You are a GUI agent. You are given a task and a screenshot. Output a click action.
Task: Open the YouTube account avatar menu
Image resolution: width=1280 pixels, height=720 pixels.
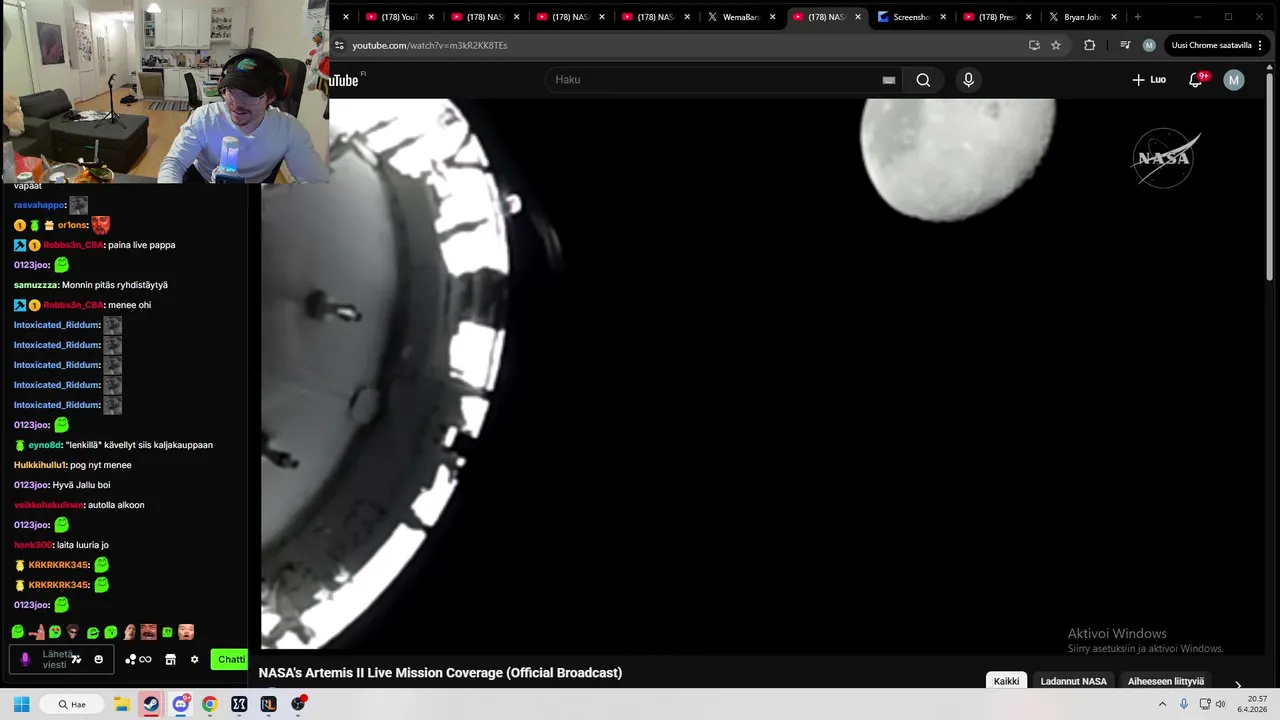(x=1234, y=80)
